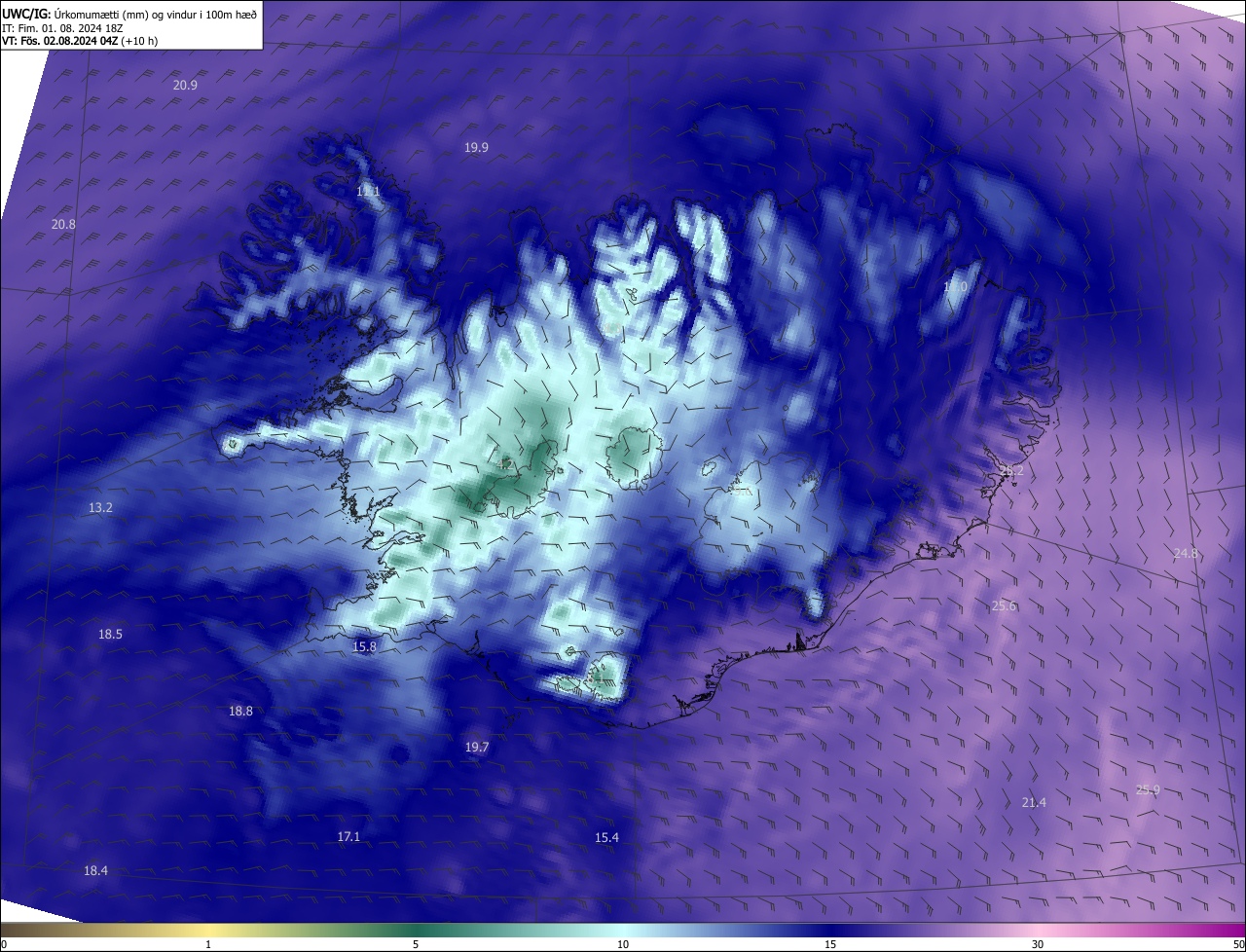Click the map value 20.9

click(x=186, y=85)
